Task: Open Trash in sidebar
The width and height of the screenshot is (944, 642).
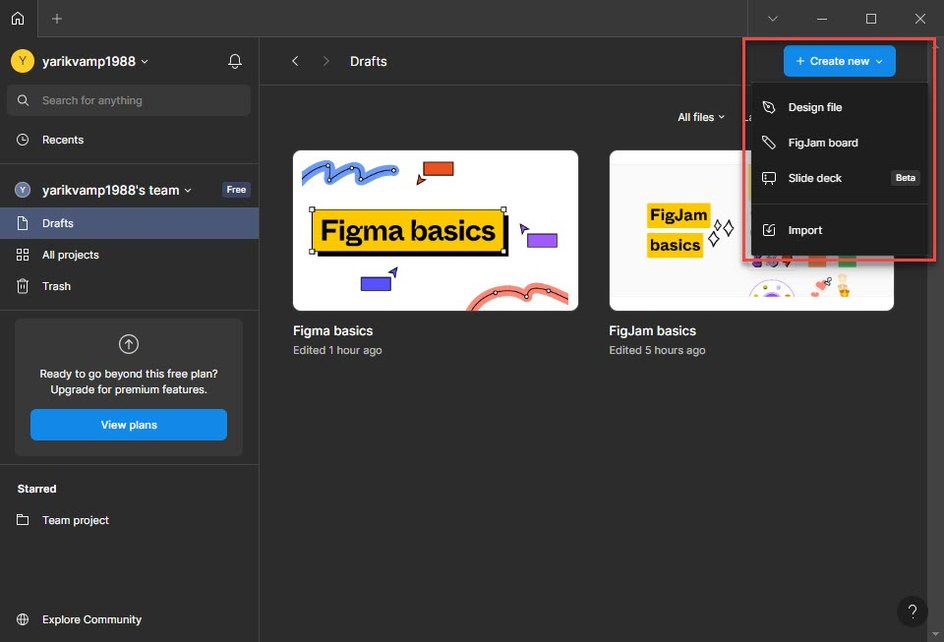Action: (129, 286)
